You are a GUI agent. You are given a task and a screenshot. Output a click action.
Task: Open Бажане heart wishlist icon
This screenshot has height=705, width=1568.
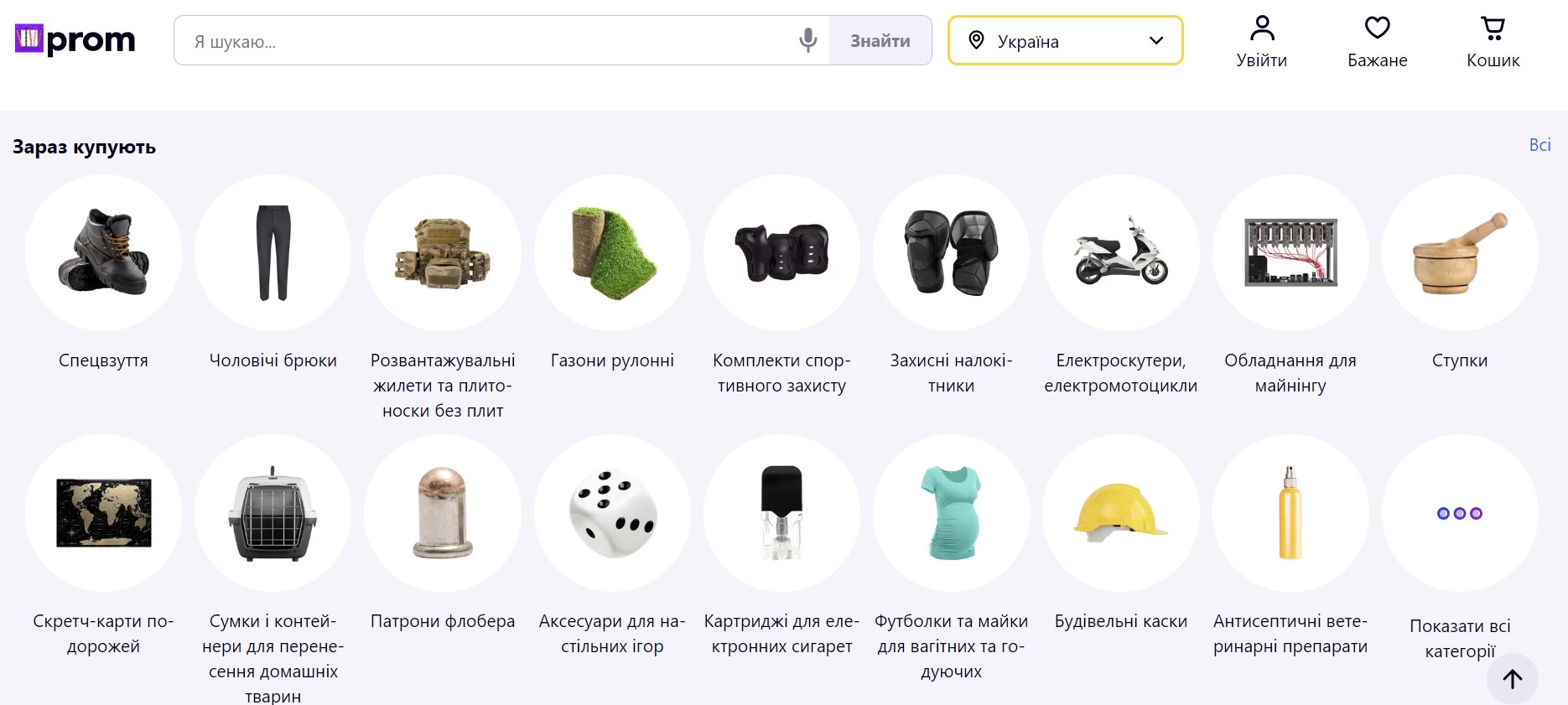pos(1378,28)
